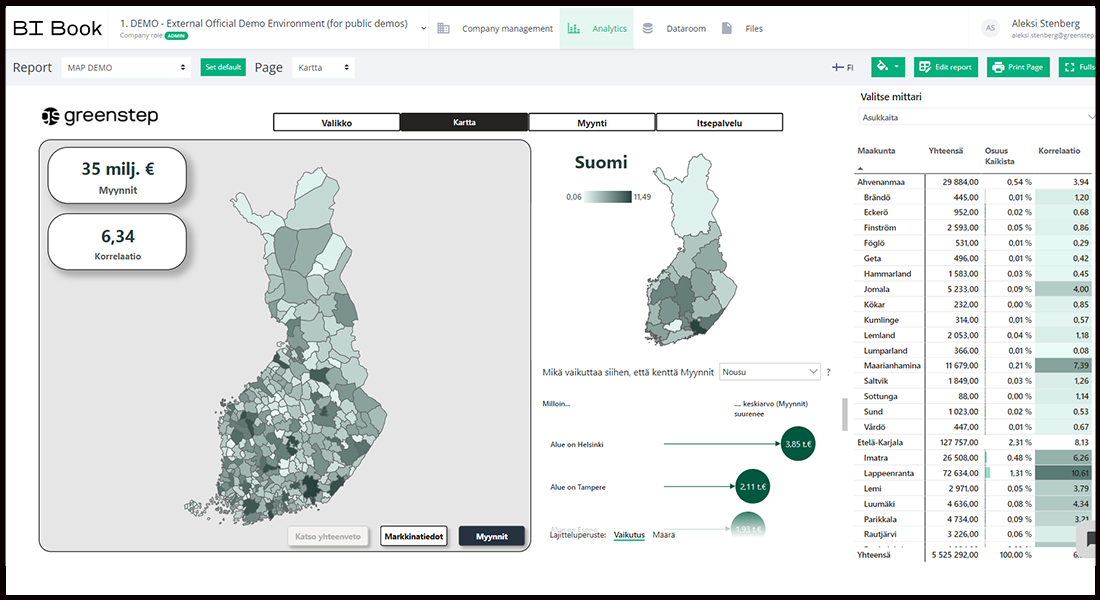Toggle the Myynnit map view button

pos(491,536)
